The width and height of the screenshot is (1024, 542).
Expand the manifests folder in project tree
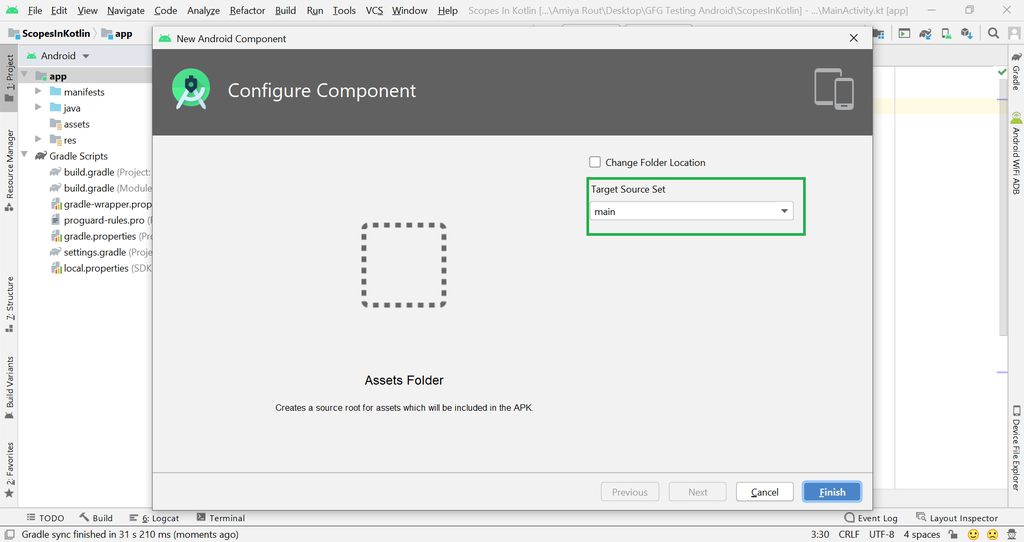pos(38,91)
